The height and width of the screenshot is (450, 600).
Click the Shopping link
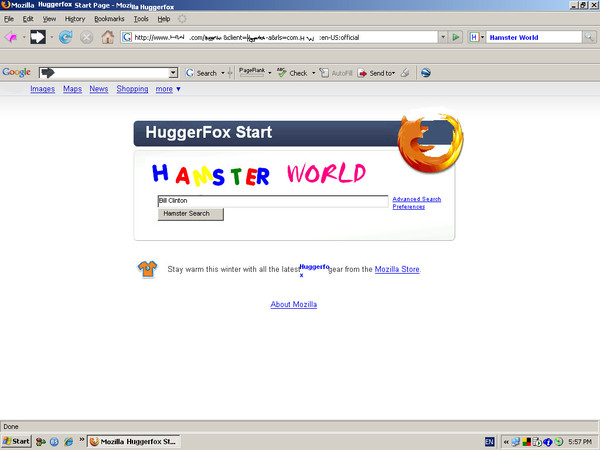132,89
